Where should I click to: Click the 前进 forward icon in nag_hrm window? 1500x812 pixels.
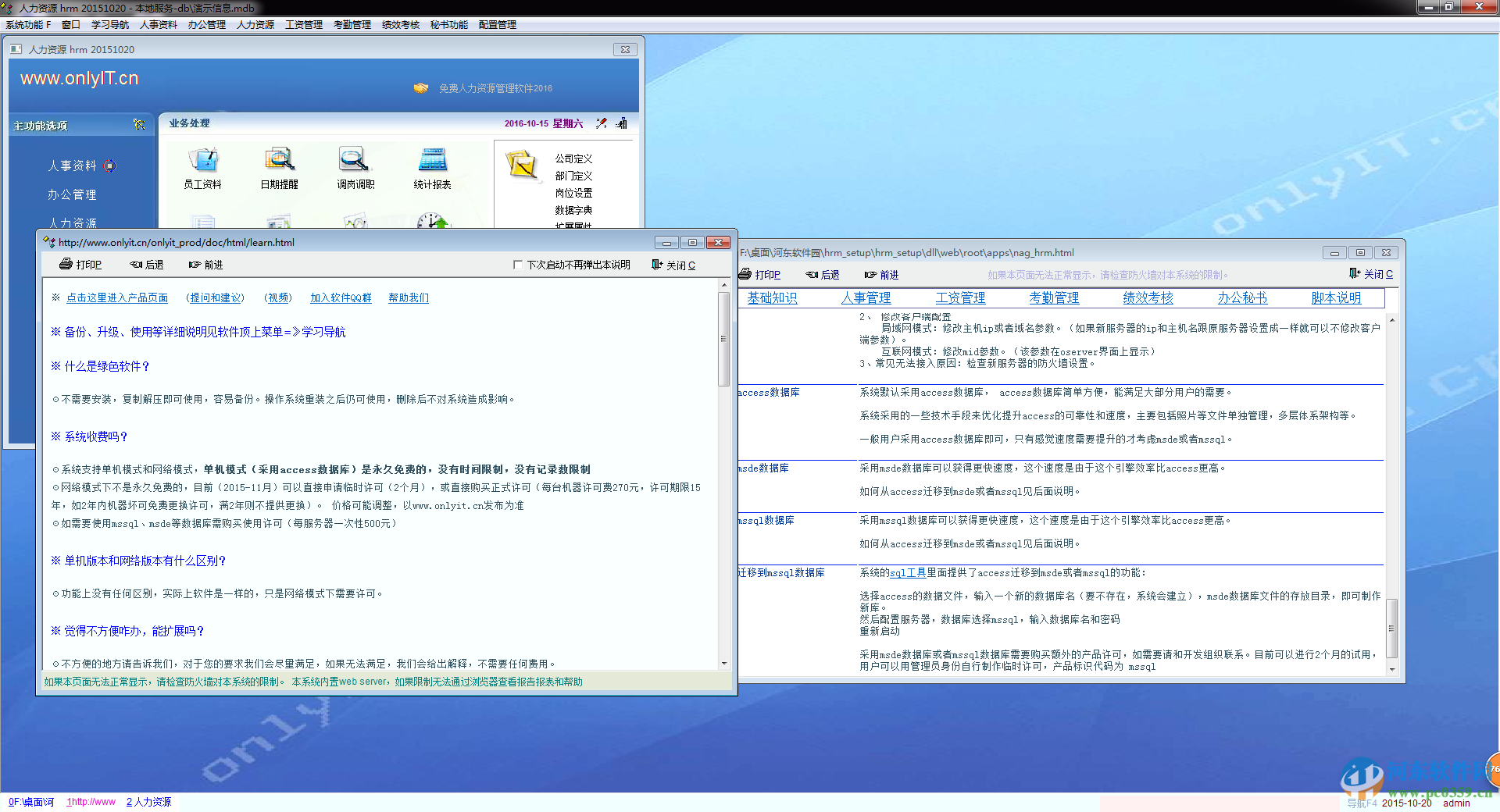tap(870, 274)
